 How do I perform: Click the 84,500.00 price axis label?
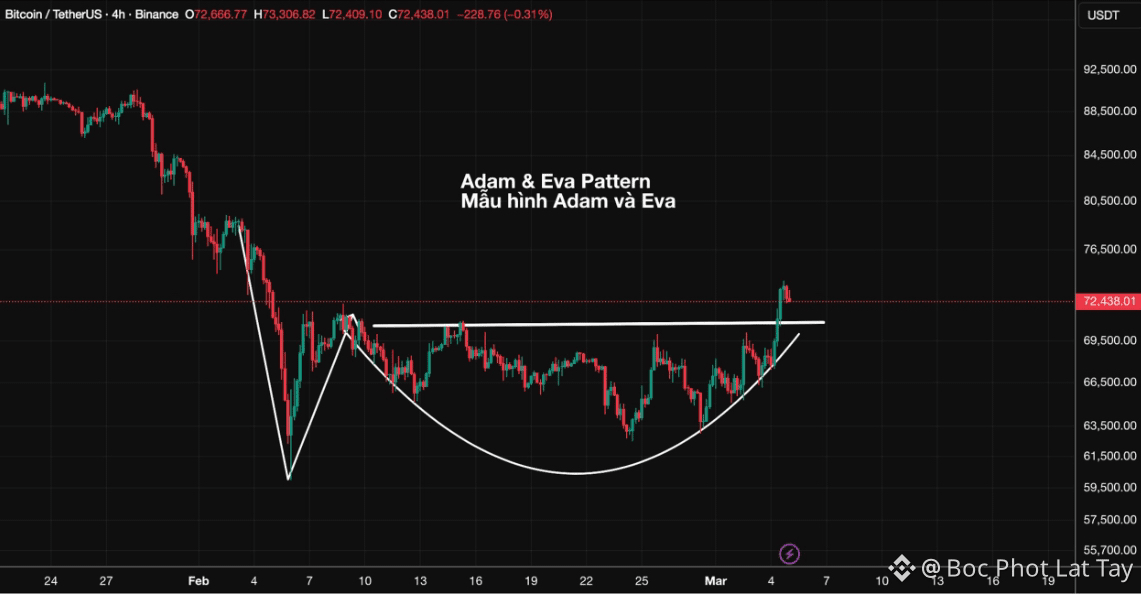tap(1110, 154)
